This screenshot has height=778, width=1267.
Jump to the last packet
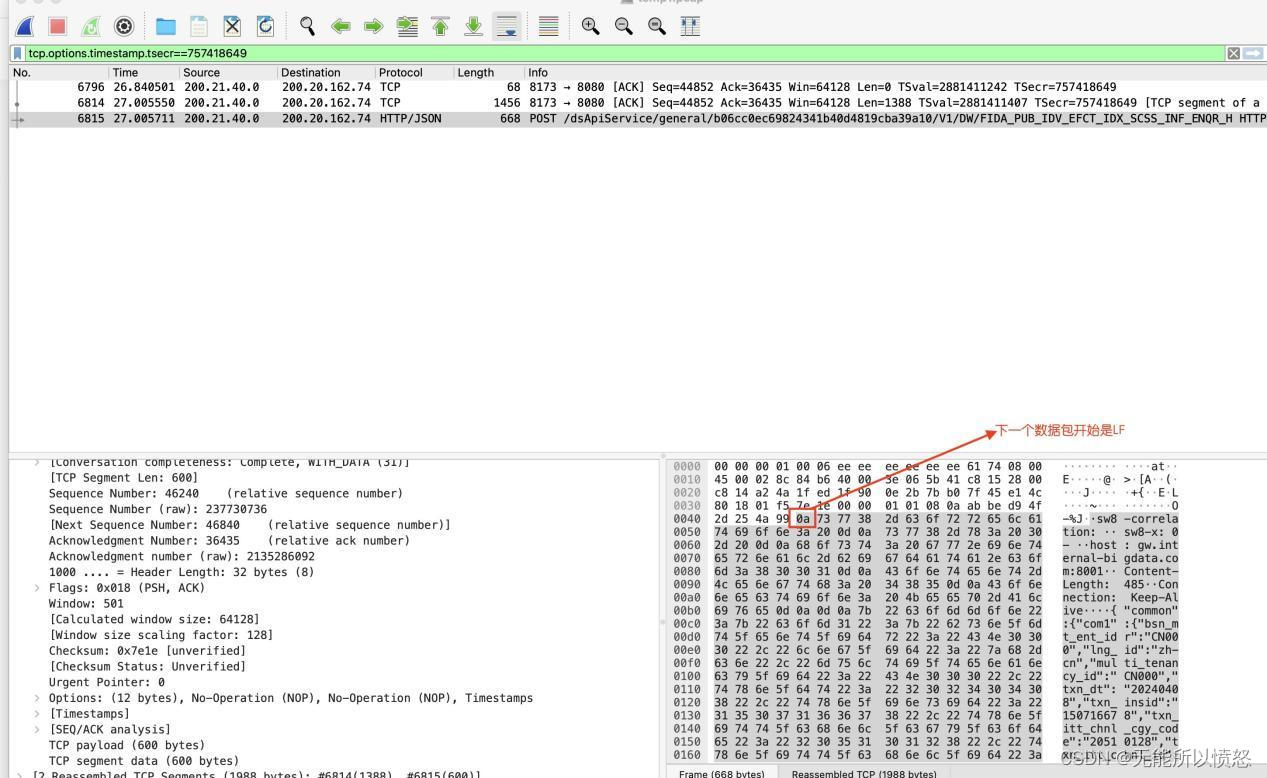[473, 27]
